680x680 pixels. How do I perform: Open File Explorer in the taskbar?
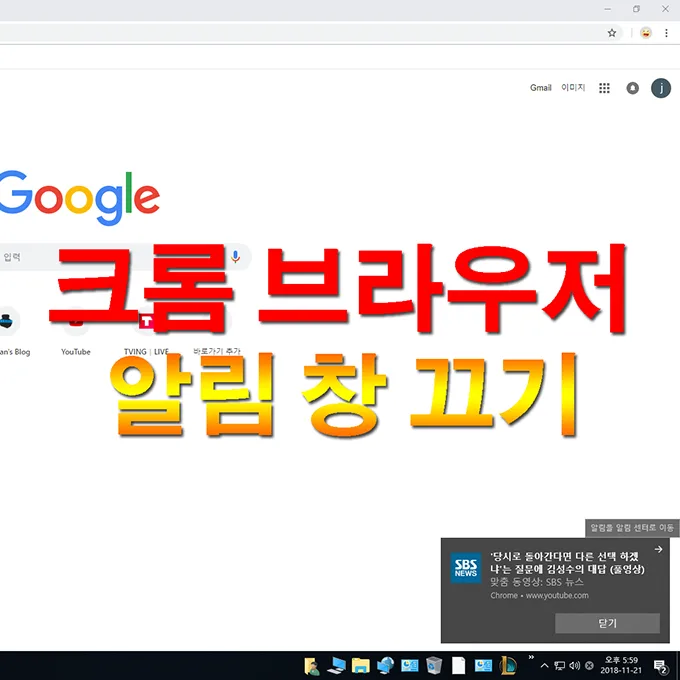tap(360, 666)
